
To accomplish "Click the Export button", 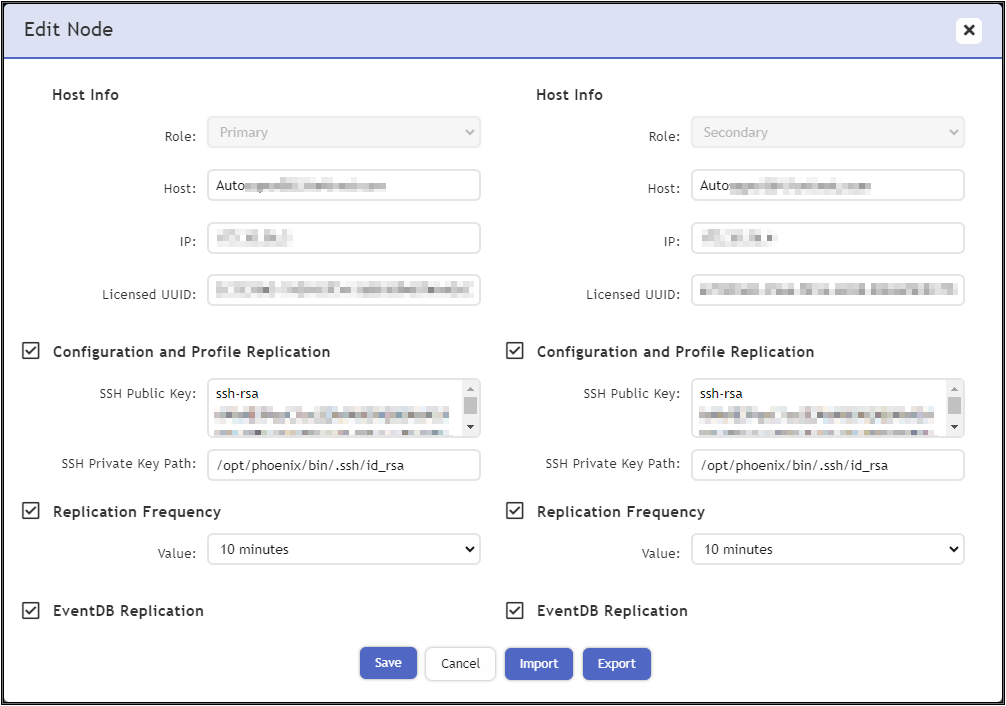I will click(x=617, y=664).
